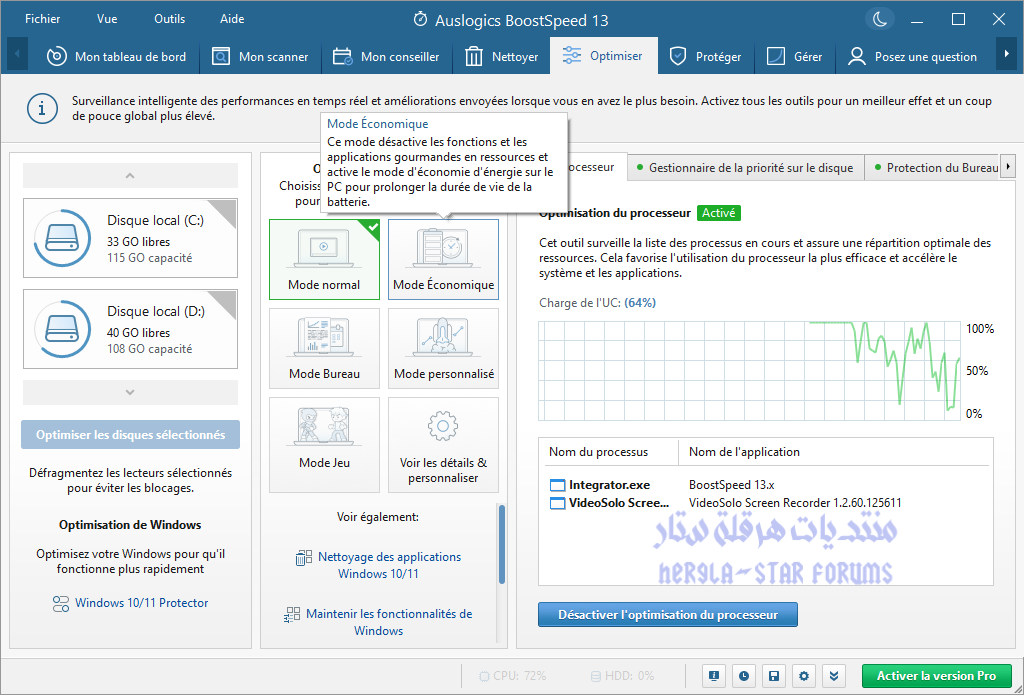Image resolution: width=1024 pixels, height=695 pixels.
Task: Open the Outils menu
Action: [x=170, y=19]
